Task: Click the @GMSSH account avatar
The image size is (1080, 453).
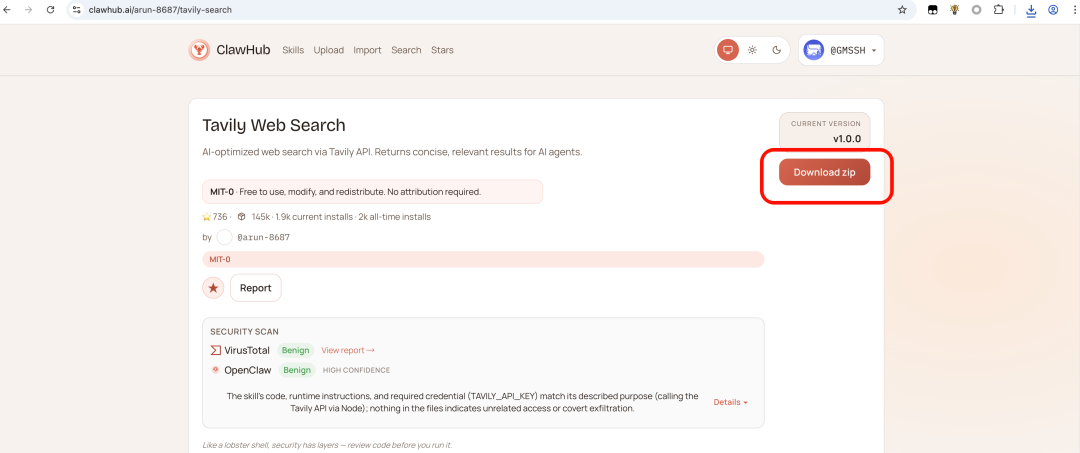Action: click(814, 50)
